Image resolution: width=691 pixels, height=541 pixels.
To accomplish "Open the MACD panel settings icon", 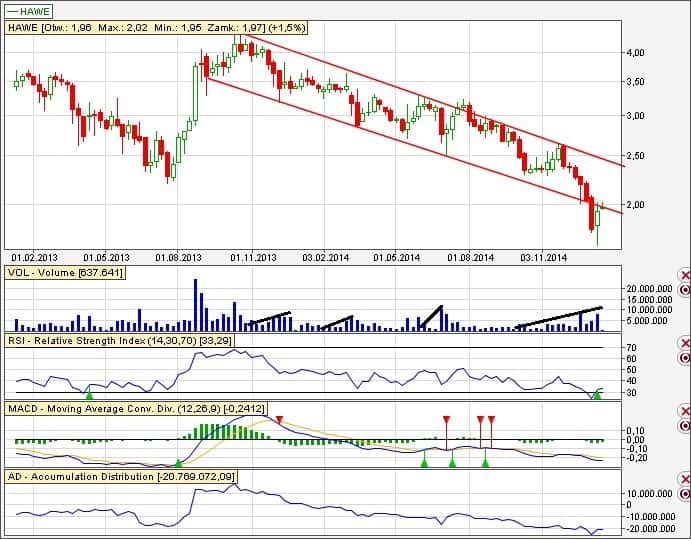I will pyautogui.click(x=684, y=426).
